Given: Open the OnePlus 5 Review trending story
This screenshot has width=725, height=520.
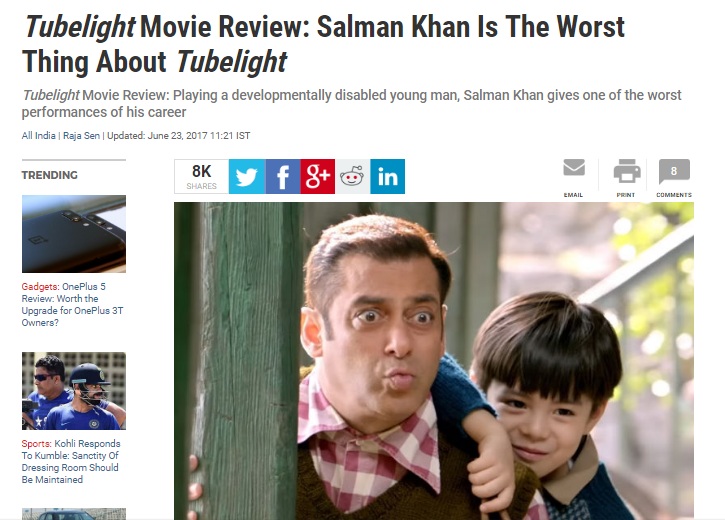Looking at the screenshot, I should [x=73, y=304].
